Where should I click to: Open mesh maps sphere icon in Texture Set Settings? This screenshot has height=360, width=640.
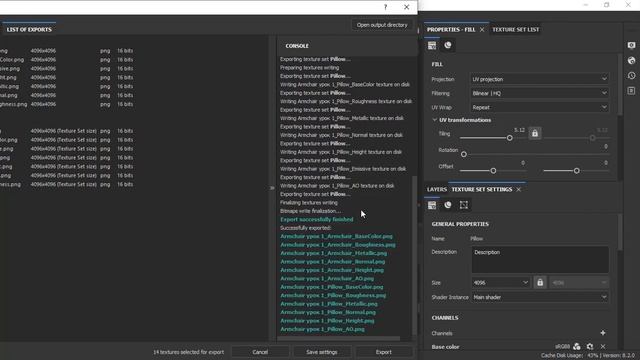(x=448, y=205)
